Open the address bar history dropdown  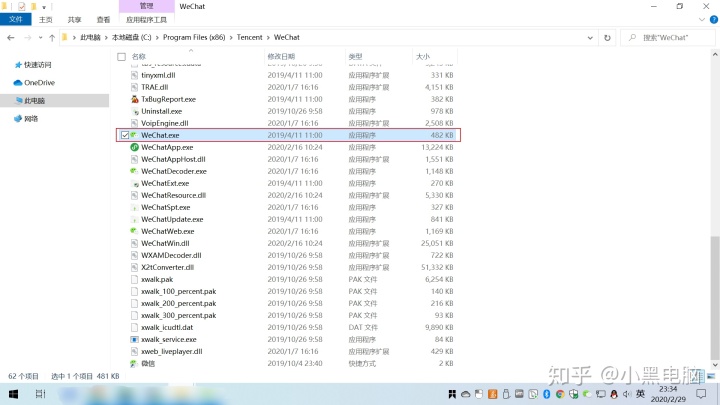point(590,38)
